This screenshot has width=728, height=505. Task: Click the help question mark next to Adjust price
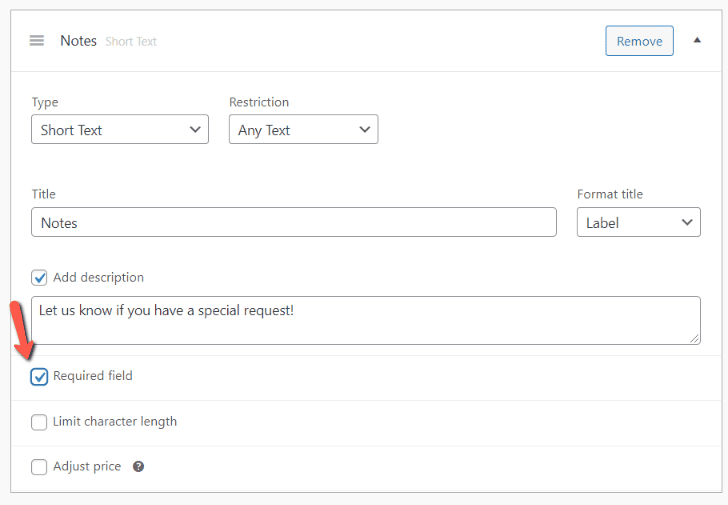(138, 467)
